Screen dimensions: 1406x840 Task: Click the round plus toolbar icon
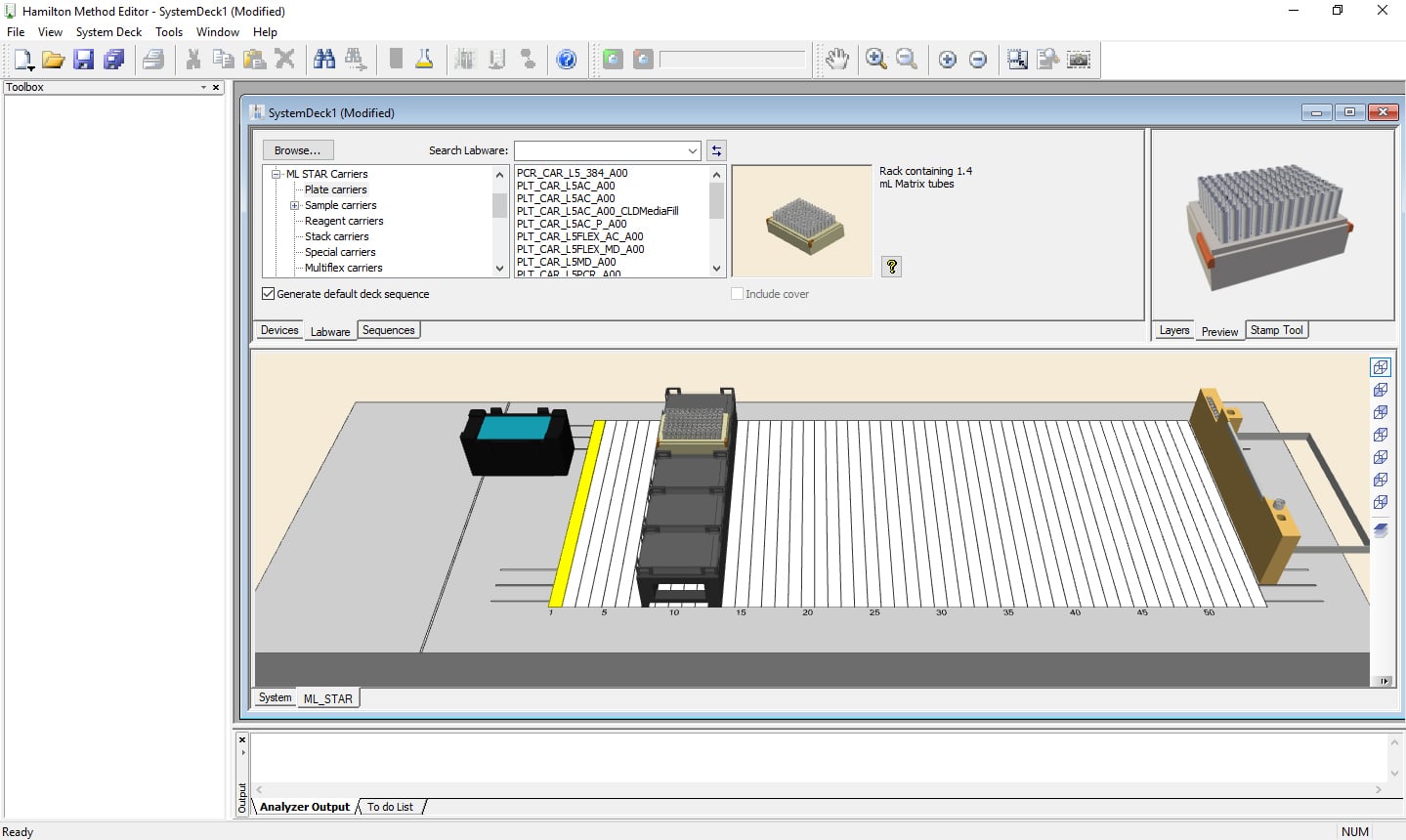click(x=947, y=60)
